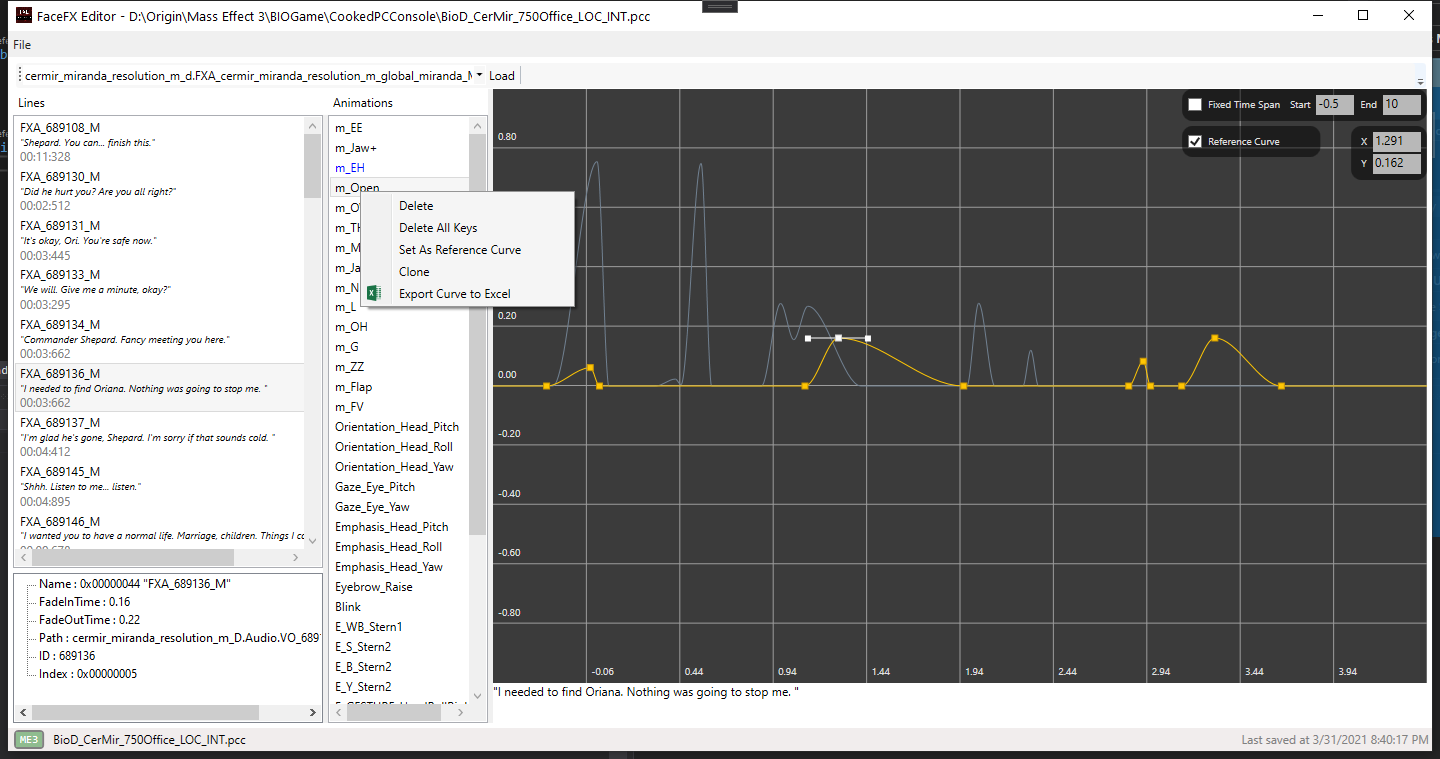Click the Lines list horizontal scrollbar thumb
1440x759 pixels.
coord(133,557)
